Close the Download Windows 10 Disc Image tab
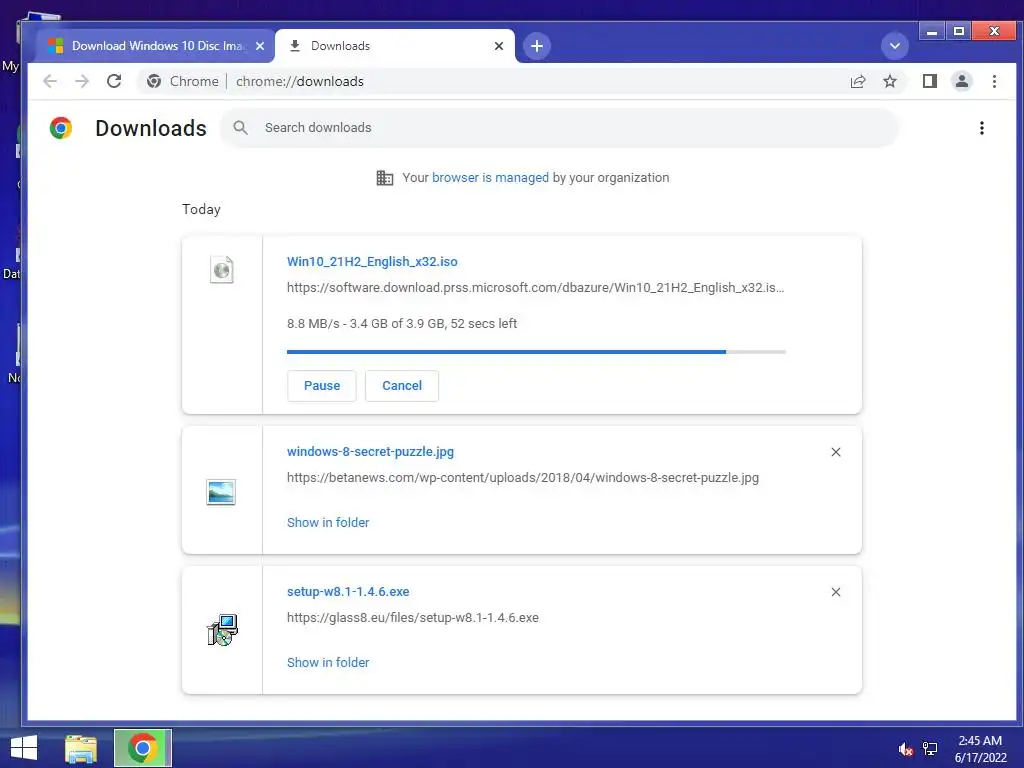 pyautogui.click(x=260, y=46)
